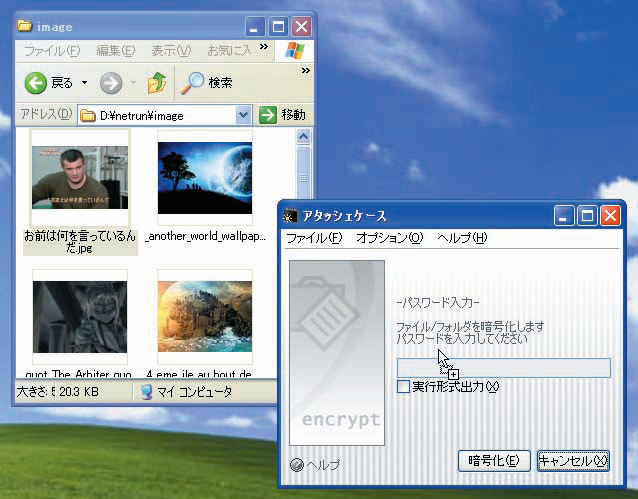638x499 pixels.
Task: Maximize the アタッシェケース window
Action: point(587,216)
